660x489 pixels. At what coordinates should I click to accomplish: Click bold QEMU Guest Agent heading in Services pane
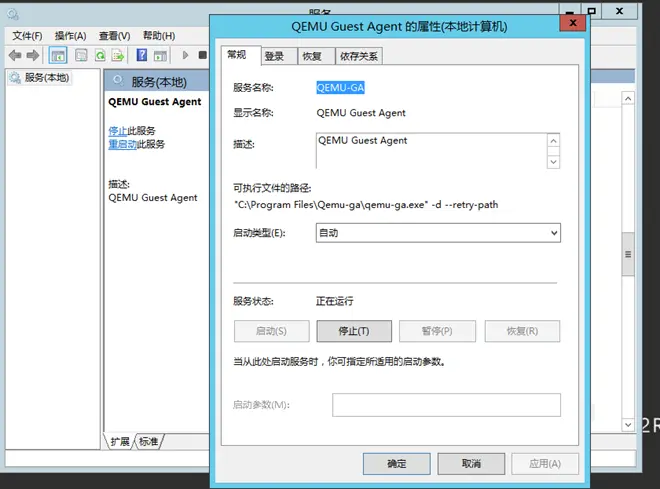(x=155, y=102)
